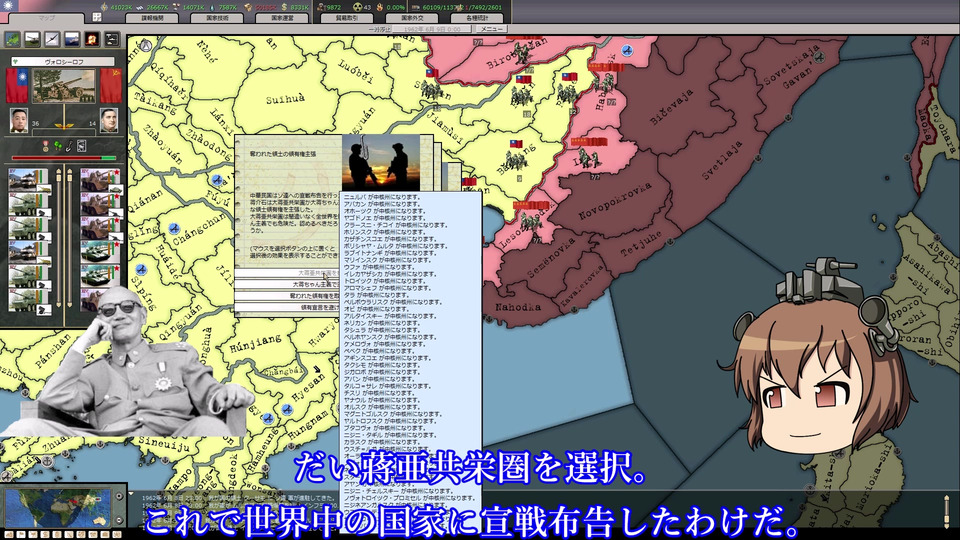Select the air units (plane) map mode icon

click(x=53, y=39)
